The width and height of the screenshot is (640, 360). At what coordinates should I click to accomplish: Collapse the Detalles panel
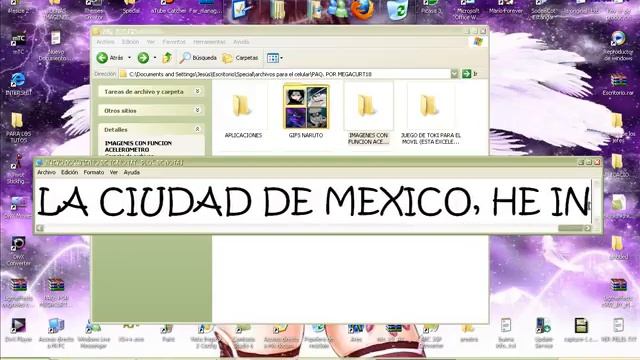click(198, 129)
